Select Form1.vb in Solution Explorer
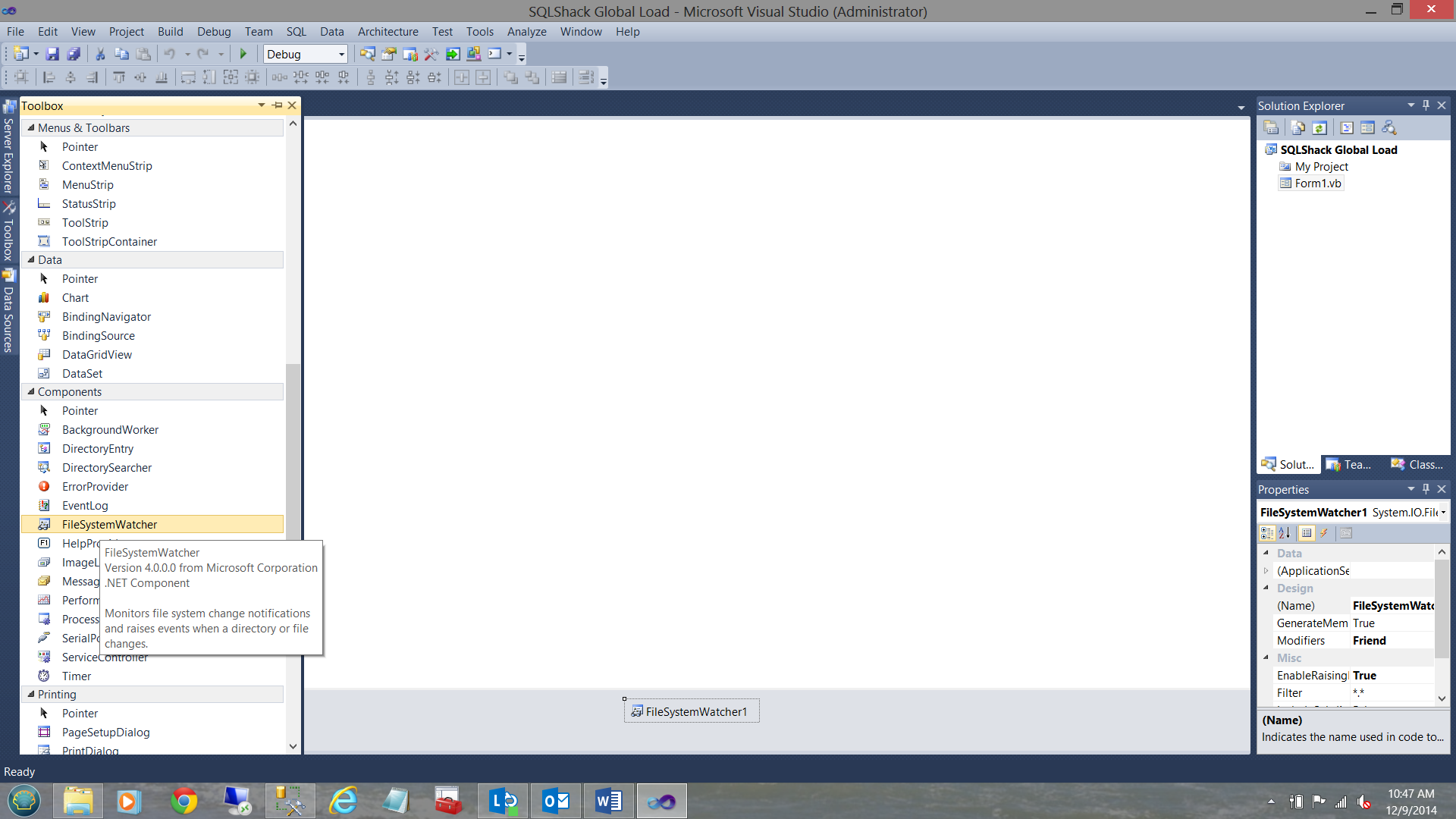Image resolution: width=1456 pixels, height=819 pixels. click(1317, 183)
